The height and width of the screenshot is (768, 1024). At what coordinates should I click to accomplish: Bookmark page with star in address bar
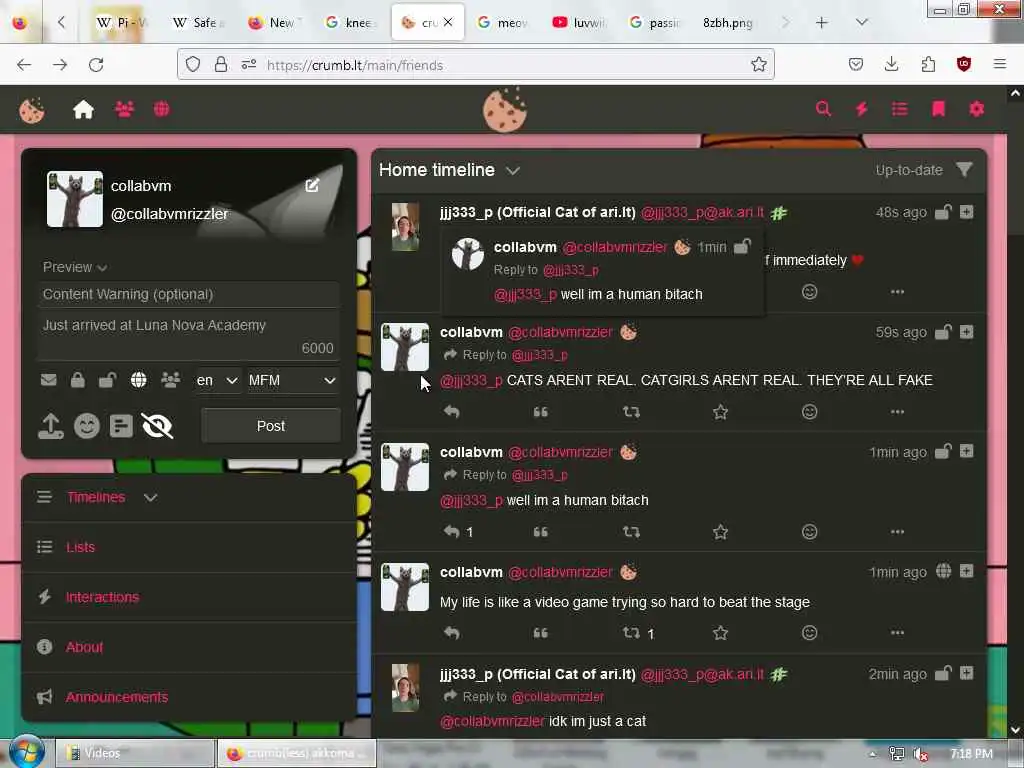758,64
